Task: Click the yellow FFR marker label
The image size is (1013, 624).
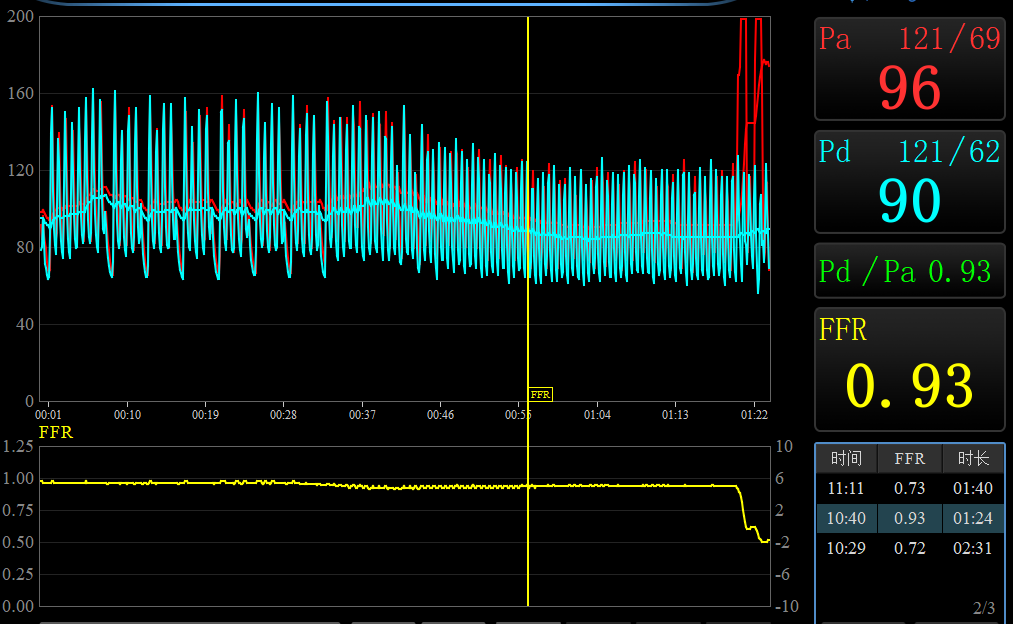Action: 540,395
